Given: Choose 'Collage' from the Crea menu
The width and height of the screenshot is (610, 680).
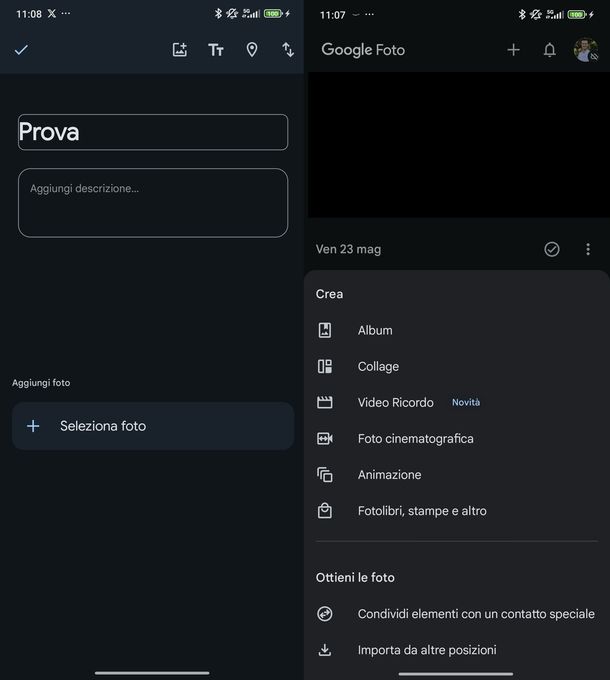Looking at the screenshot, I should 457,366.
